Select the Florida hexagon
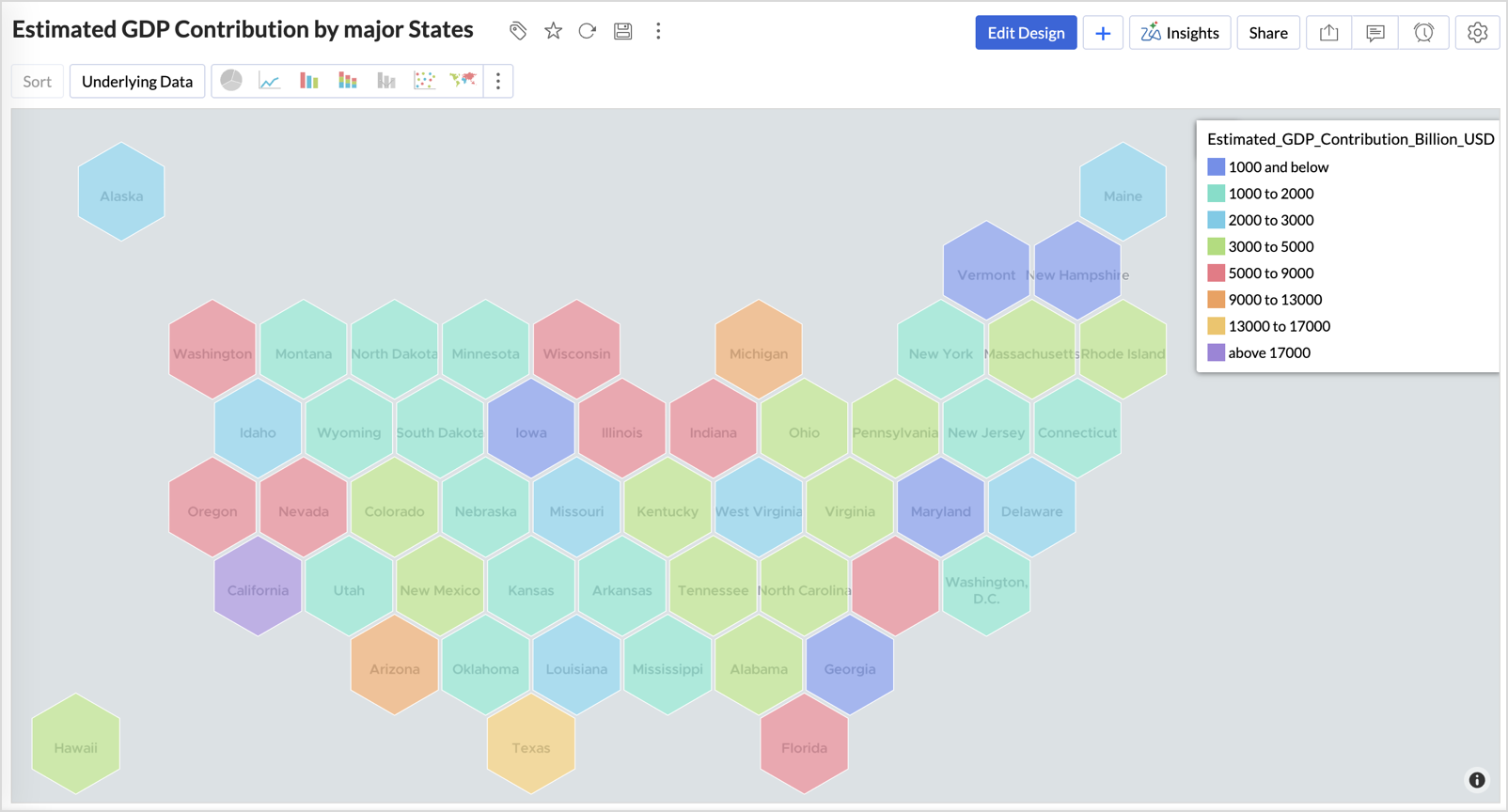Image resolution: width=1508 pixels, height=812 pixels. [x=805, y=744]
